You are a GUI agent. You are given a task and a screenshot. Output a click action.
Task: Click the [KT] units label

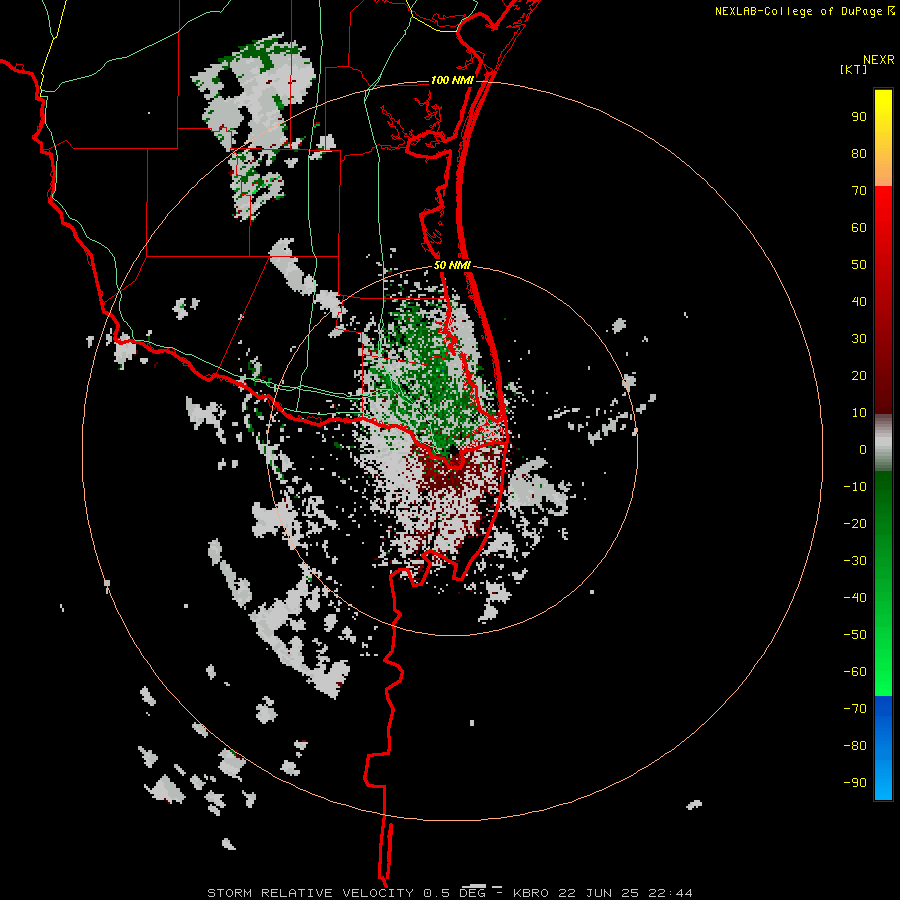point(854,69)
